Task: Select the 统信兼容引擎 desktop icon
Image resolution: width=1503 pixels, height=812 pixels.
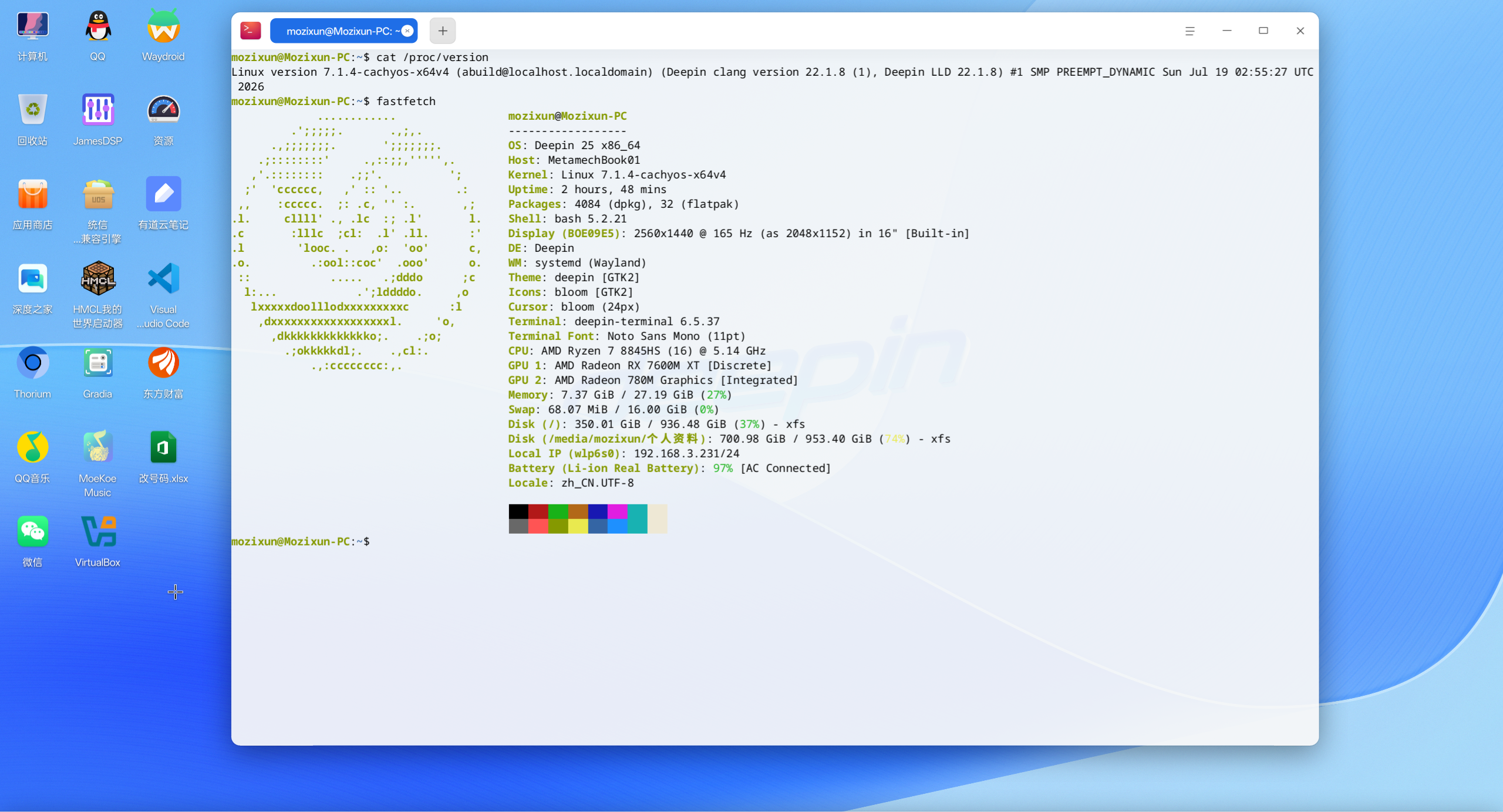Action: (97, 211)
